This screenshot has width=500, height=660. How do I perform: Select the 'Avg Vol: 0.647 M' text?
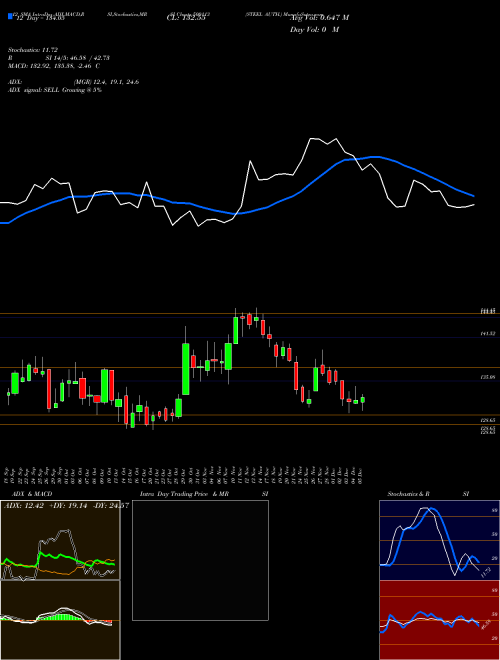tap(319, 18)
